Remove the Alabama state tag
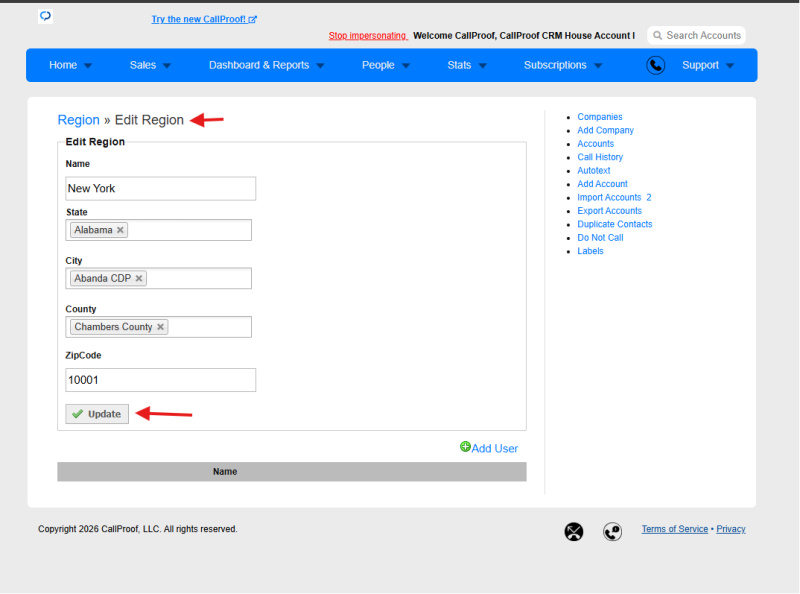The height and width of the screenshot is (594, 800). 120,230
